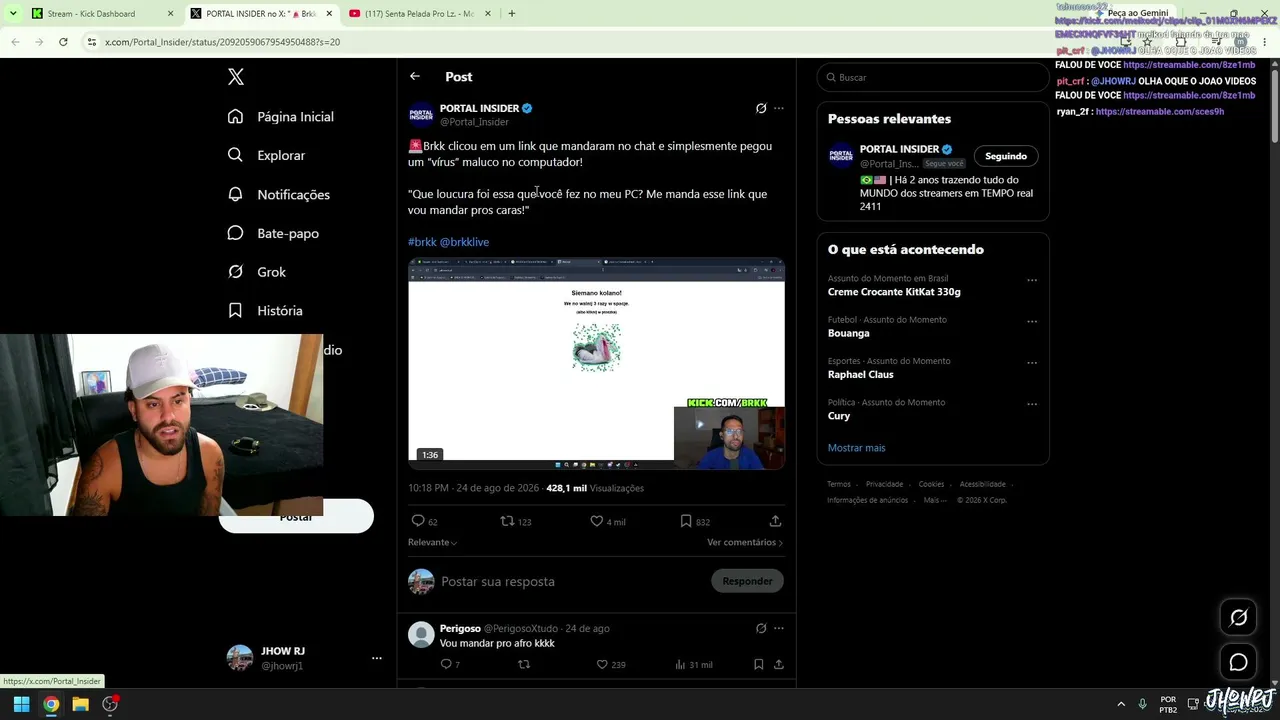The image size is (1280, 720).
Task: Open the floating Grok button
Action: (x=1238, y=617)
